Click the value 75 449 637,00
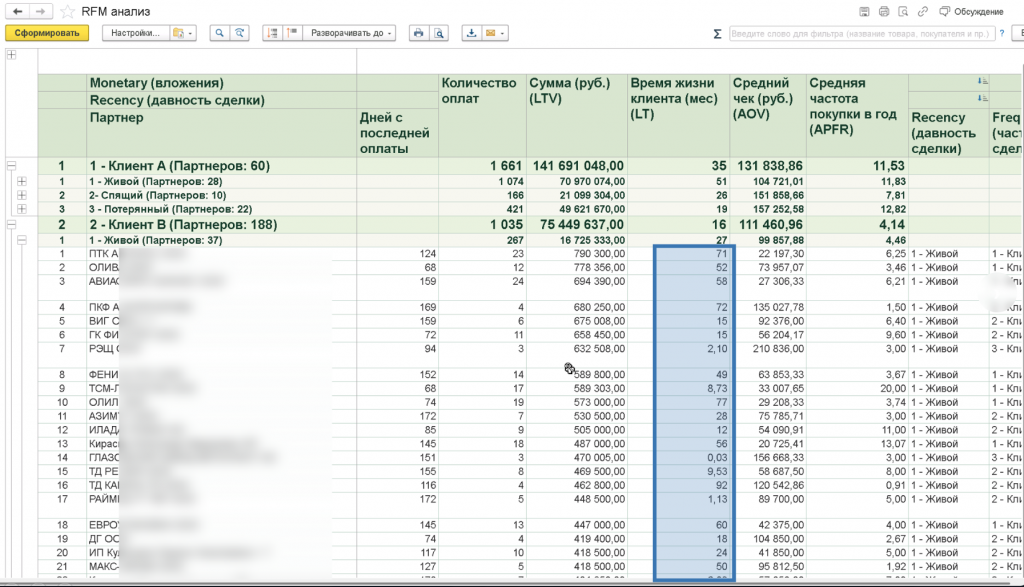The height and width of the screenshot is (587, 1024). click(582, 225)
